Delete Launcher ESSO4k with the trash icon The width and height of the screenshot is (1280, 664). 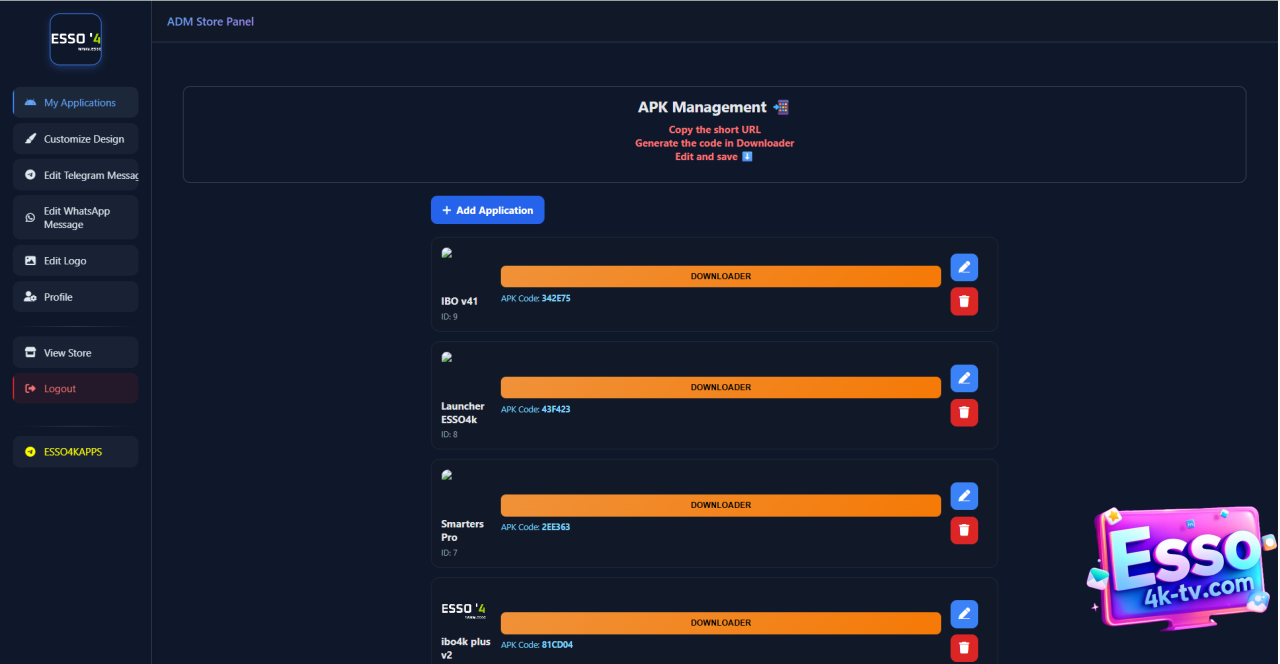pyautogui.click(x=964, y=412)
